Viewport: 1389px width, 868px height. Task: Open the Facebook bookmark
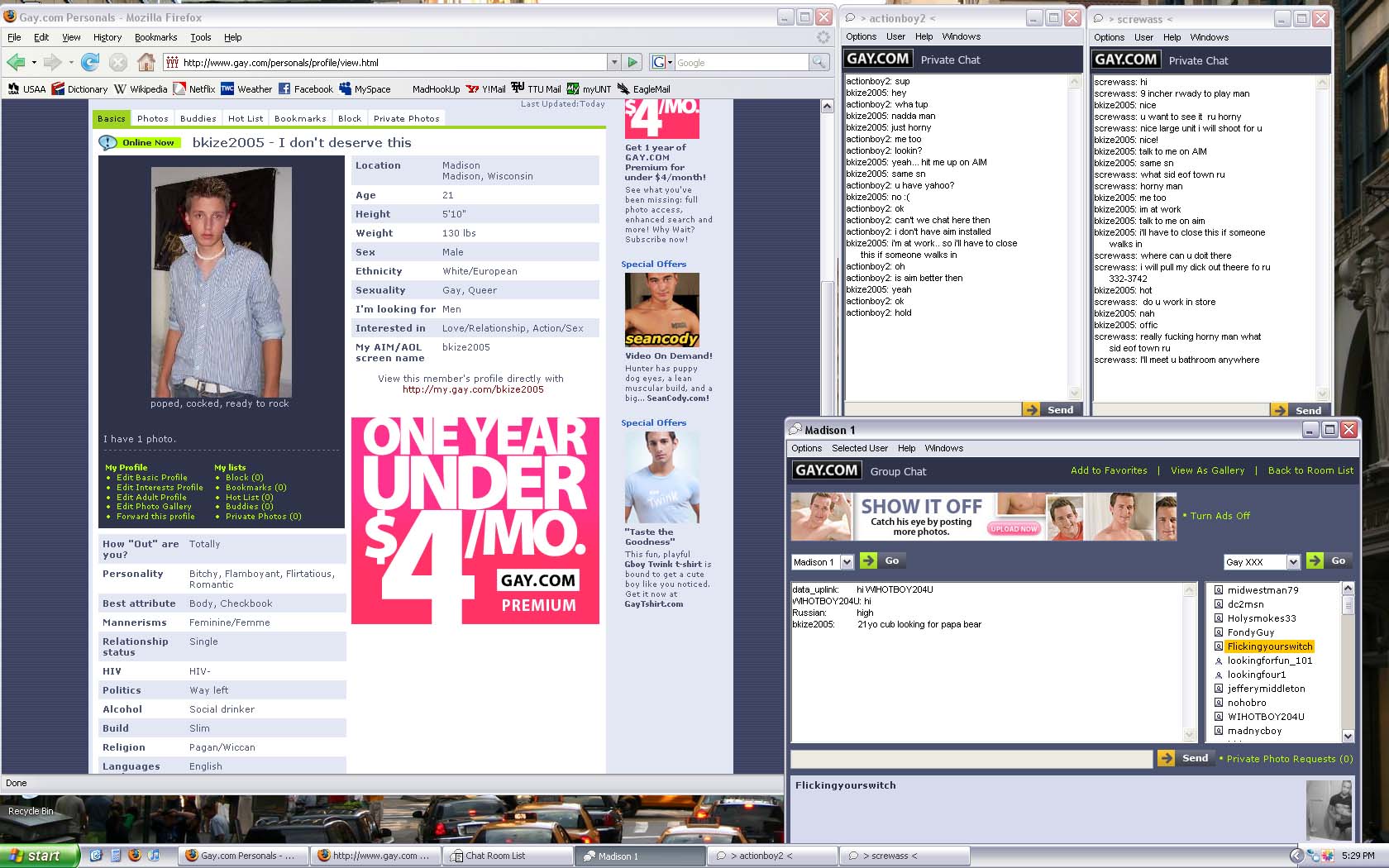click(x=306, y=88)
